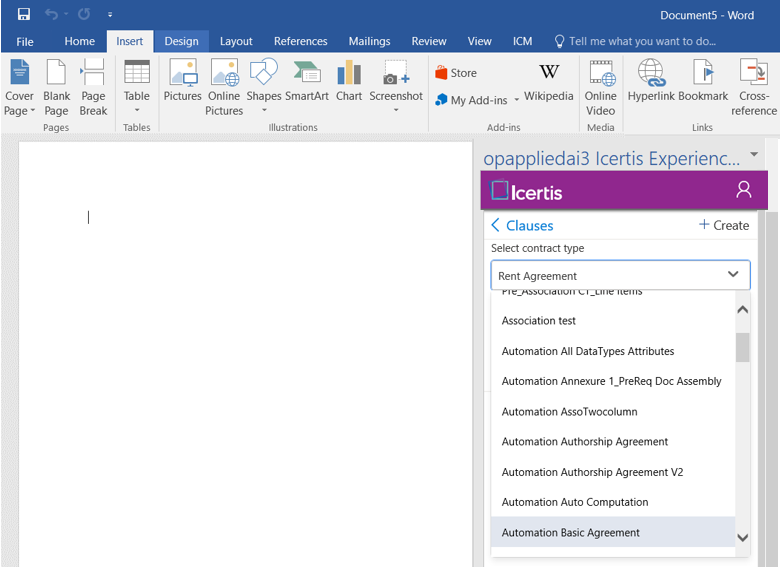Switch to the Design tab

(x=181, y=41)
